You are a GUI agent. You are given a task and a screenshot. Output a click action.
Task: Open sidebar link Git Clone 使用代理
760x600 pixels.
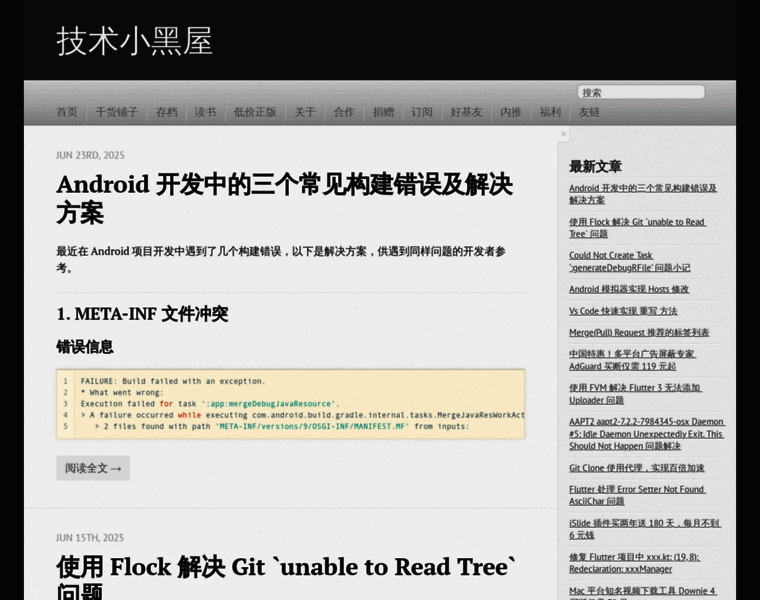coord(637,468)
